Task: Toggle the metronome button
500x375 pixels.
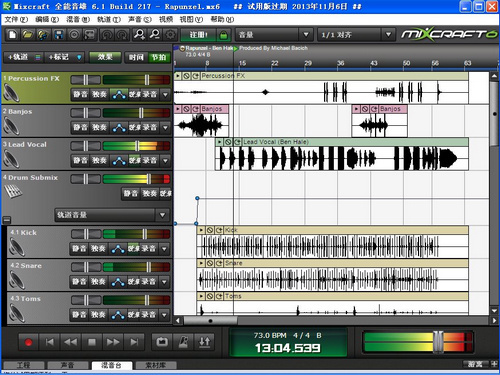Action: tap(183, 342)
